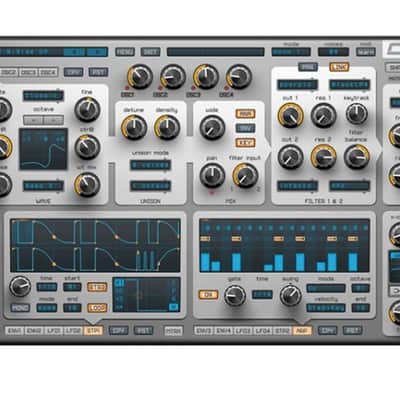Click the pan knob
This screenshot has height=400, width=400.
[212, 175]
